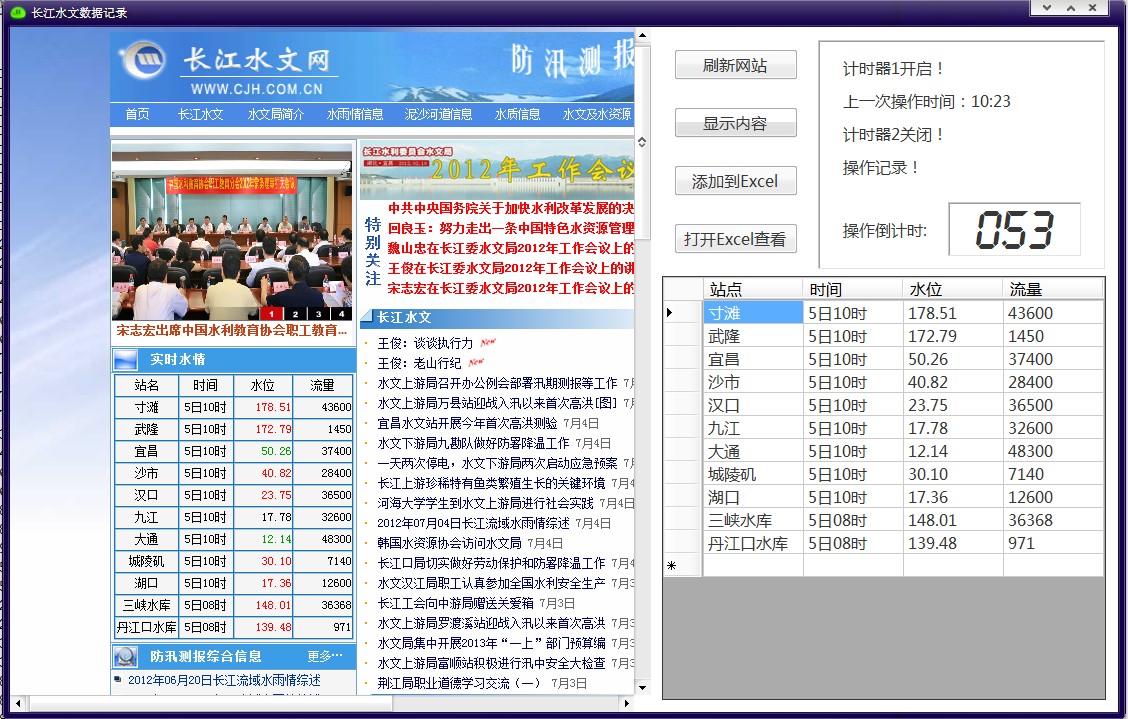Click the horizontal scroll right arrow

627,703
